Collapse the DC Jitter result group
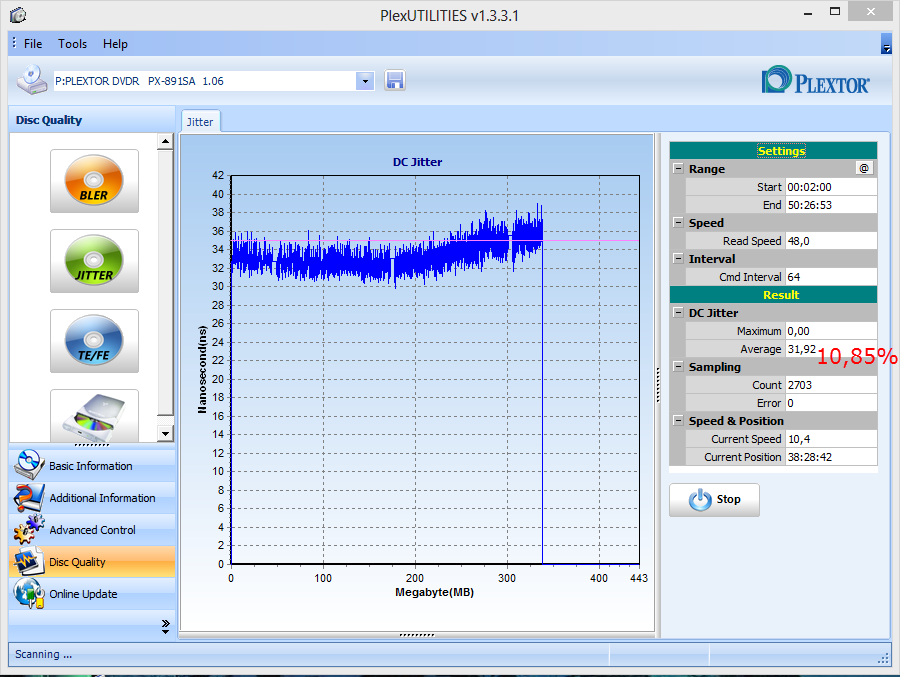The height and width of the screenshot is (677, 900). (x=678, y=313)
